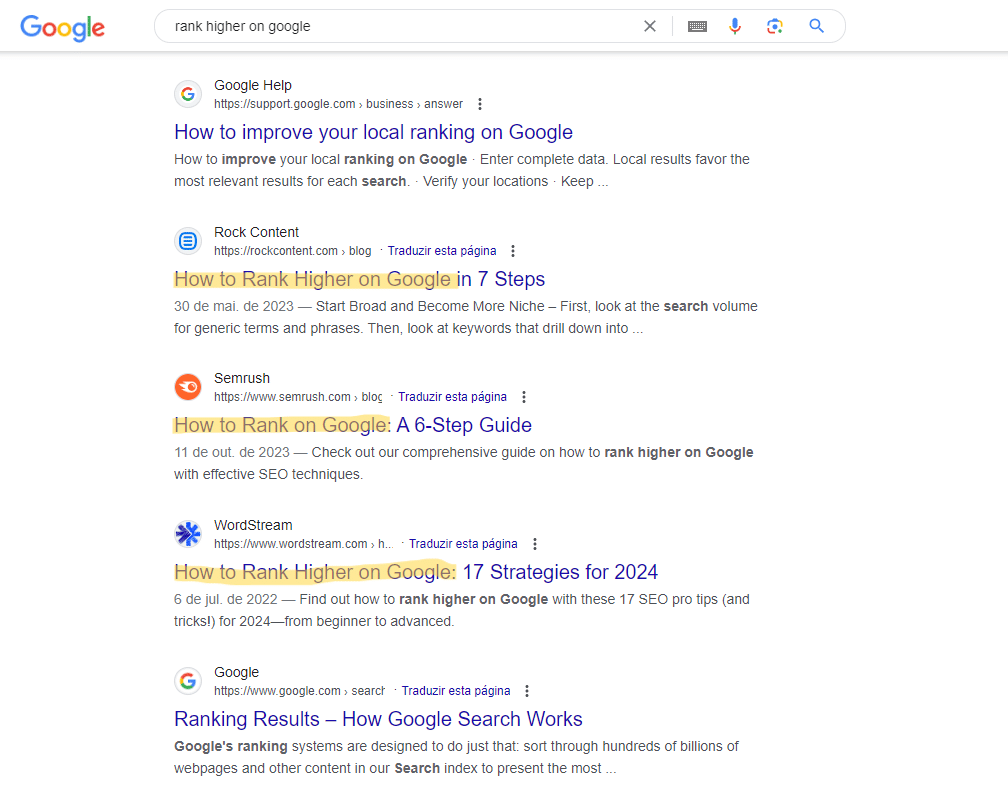Open more options for Semrush result
Viewport: 1008px width, 790px height.
(x=524, y=397)
